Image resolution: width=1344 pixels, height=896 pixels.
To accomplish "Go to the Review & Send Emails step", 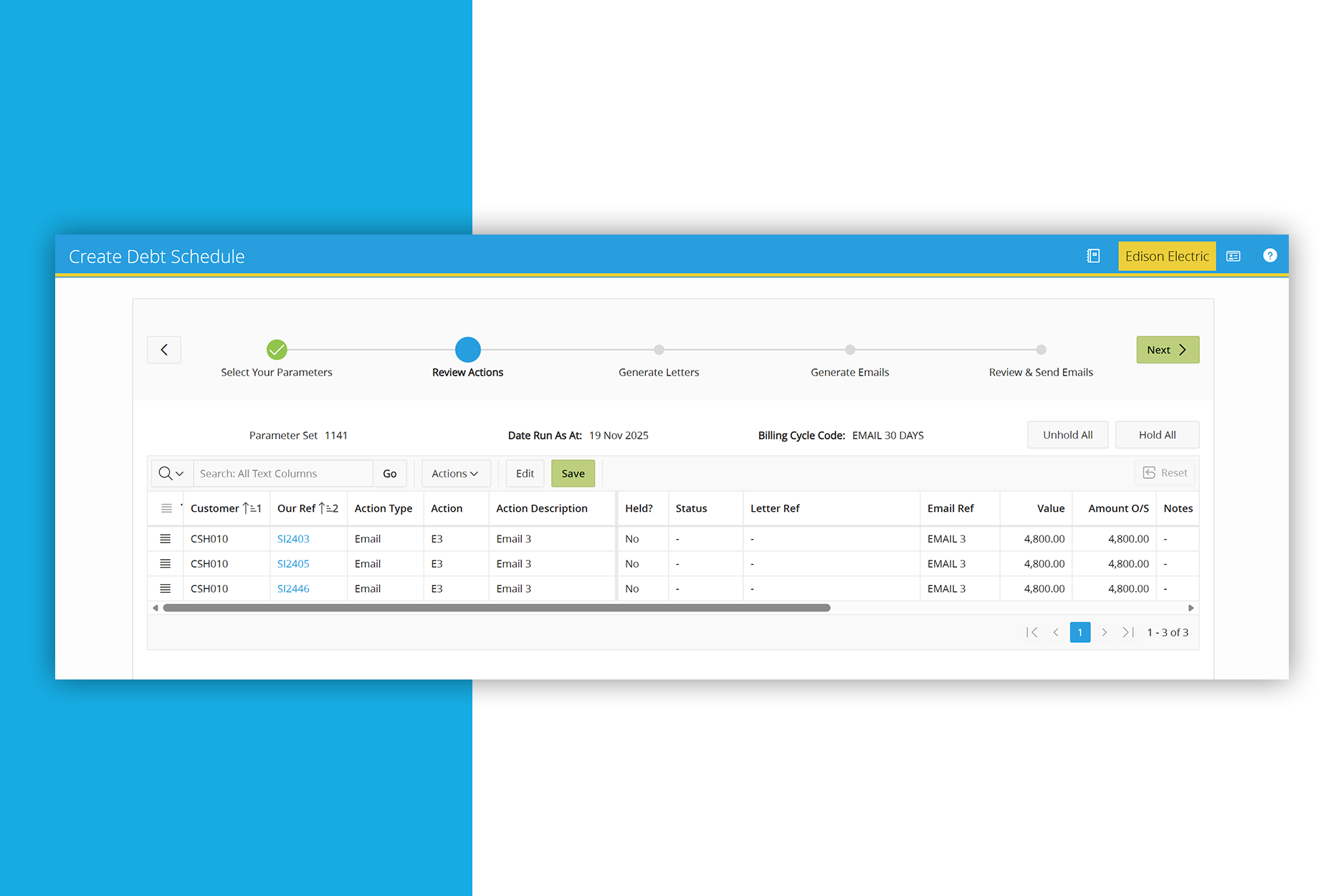I will [1041, 350].
